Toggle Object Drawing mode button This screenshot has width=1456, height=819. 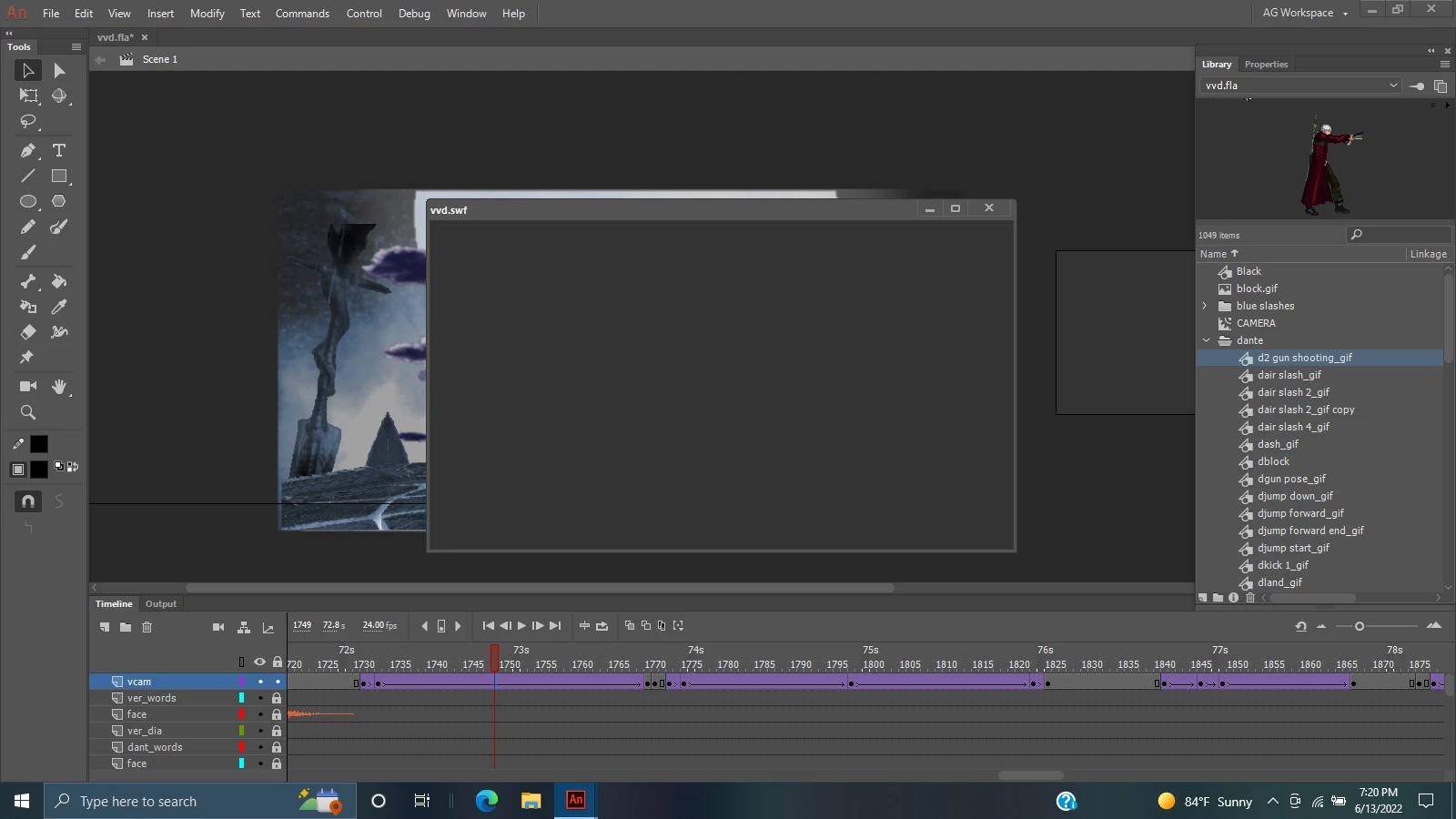18,470
